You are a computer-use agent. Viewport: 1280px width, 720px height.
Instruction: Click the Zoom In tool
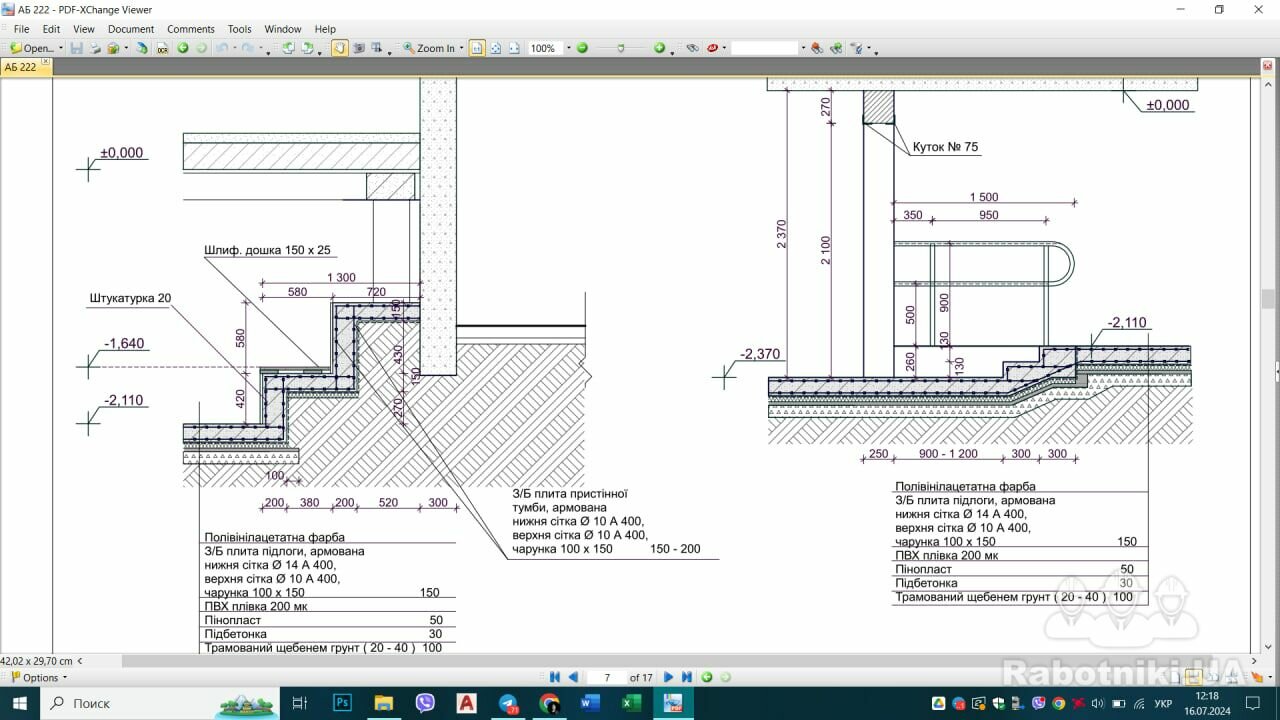429,48
